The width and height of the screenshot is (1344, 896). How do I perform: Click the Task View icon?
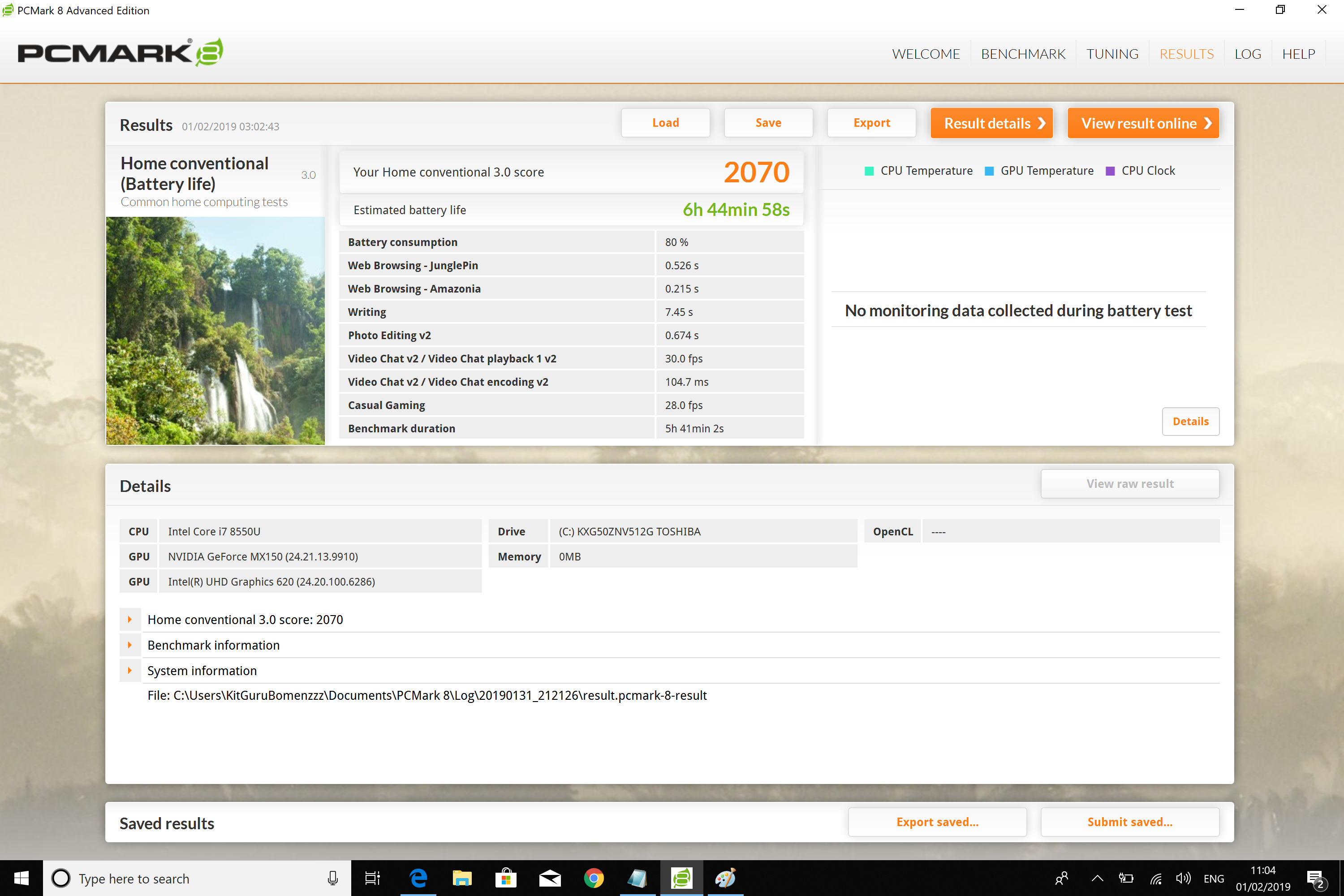373,878
